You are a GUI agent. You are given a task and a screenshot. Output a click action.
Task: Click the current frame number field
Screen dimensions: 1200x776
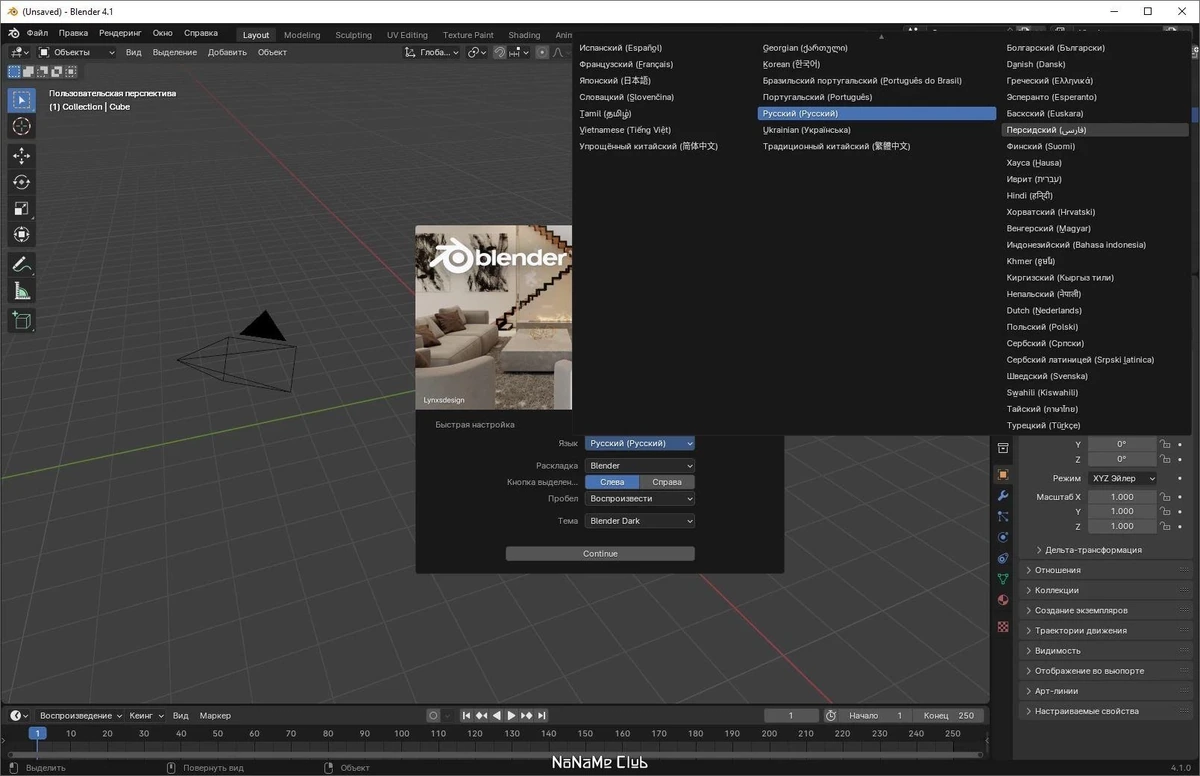point(791,715)
